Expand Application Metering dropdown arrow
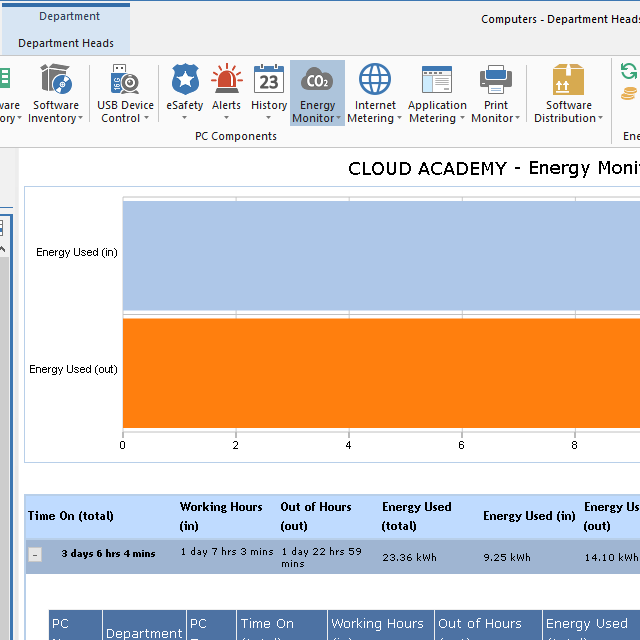This screenshot has width=640, height=640. pyautogui.click(x=462, y=118)
